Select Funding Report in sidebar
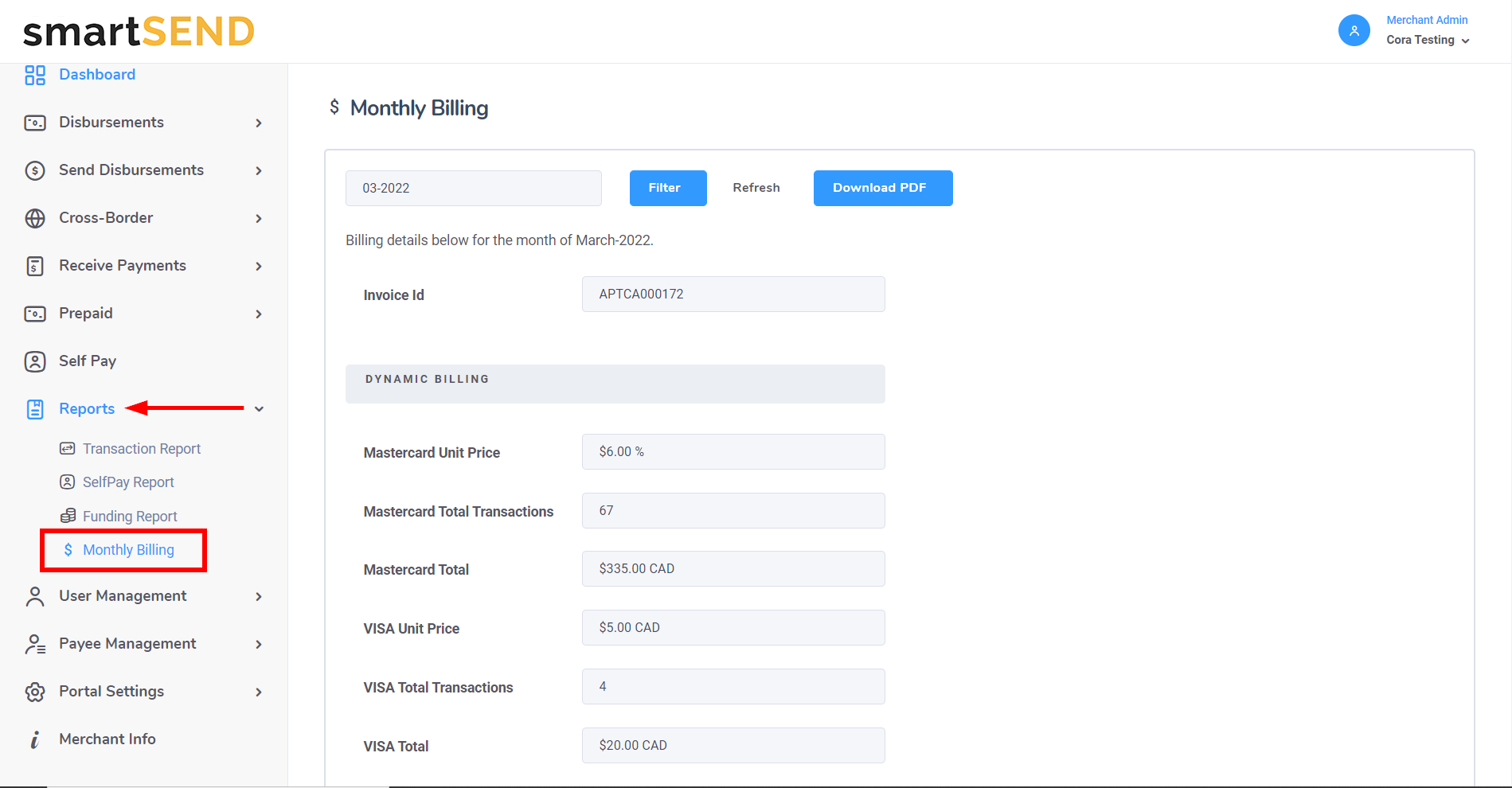This screenshot has height=788, width=1512. tap(130, 517)
